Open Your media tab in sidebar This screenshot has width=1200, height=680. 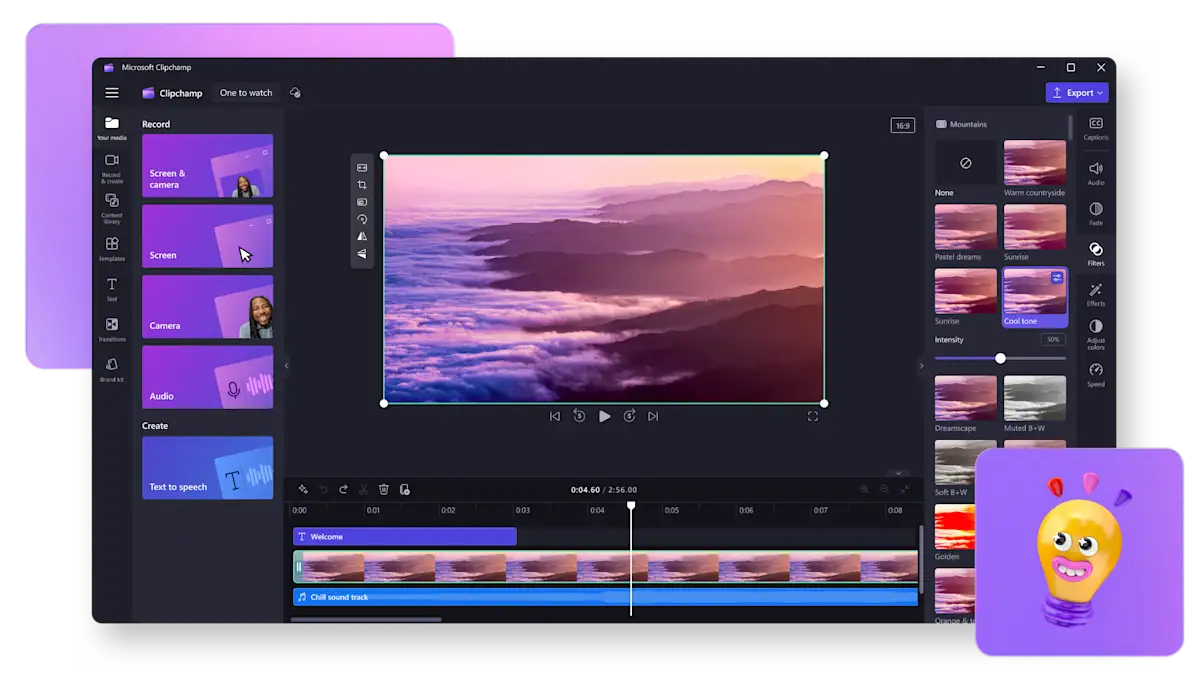point(112,129)
